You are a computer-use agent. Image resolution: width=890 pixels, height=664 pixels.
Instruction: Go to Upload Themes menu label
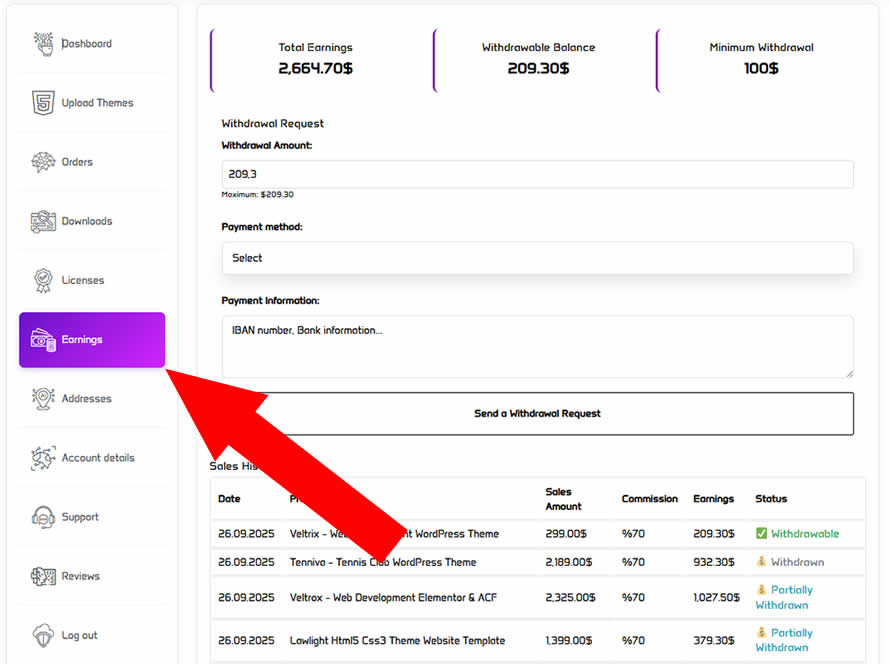[x=97, y=103]
